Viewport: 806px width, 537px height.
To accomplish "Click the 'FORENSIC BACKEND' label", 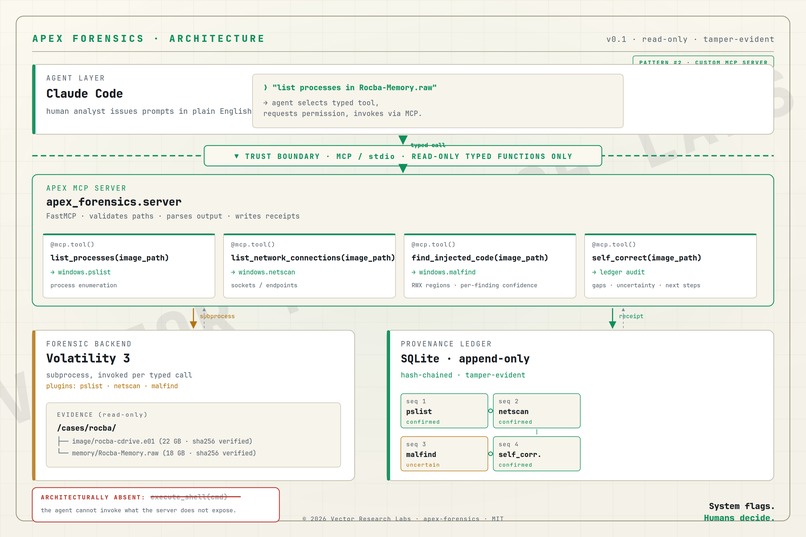I will [89, 344].
